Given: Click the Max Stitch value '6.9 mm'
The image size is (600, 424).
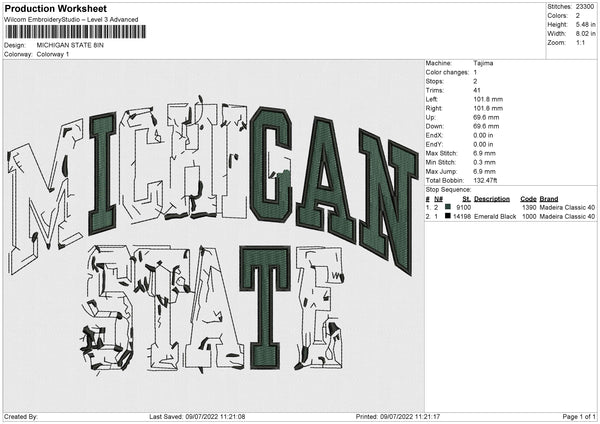Looking at the screenshot, I should pos(484,153).
